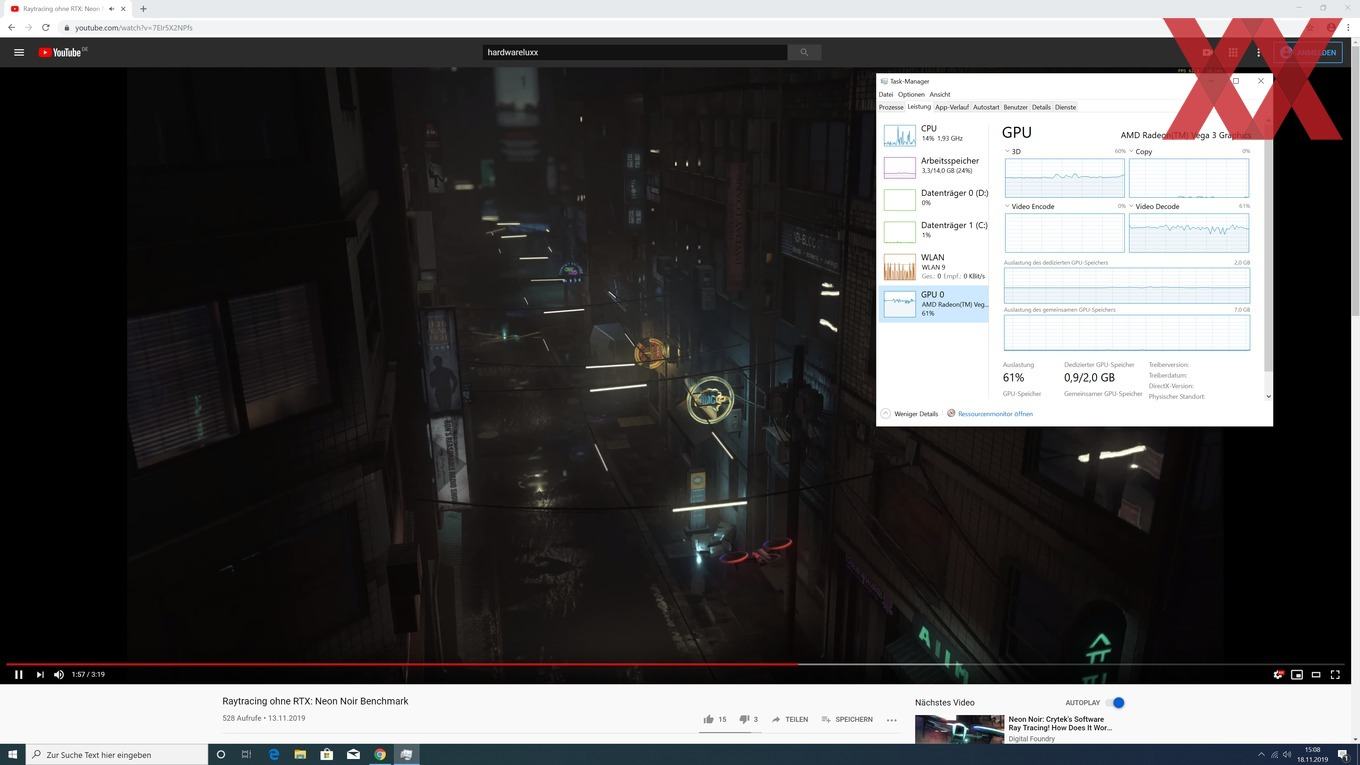
Task: Open Mail app from taskbar
Action: (353, 754)
